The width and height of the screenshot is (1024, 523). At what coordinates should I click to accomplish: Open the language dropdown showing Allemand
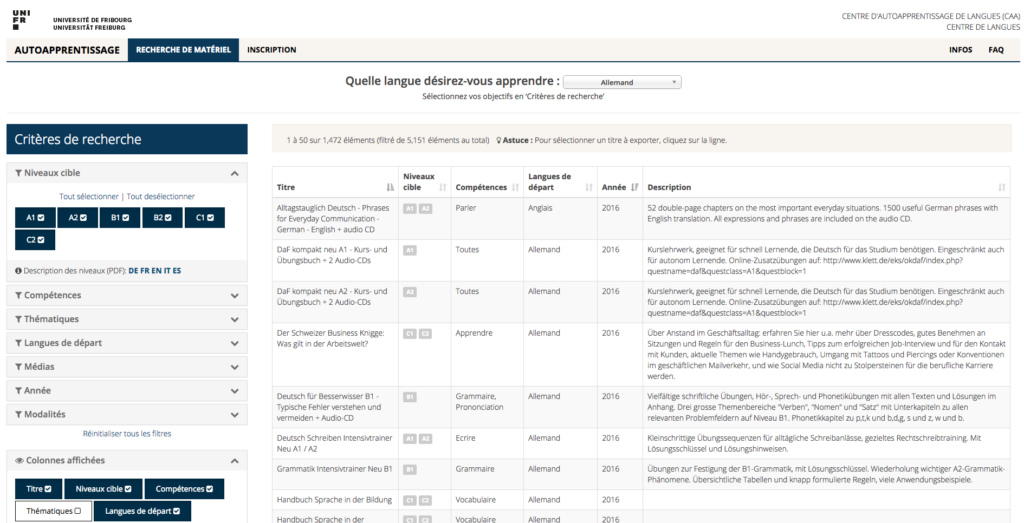[622, 82]
